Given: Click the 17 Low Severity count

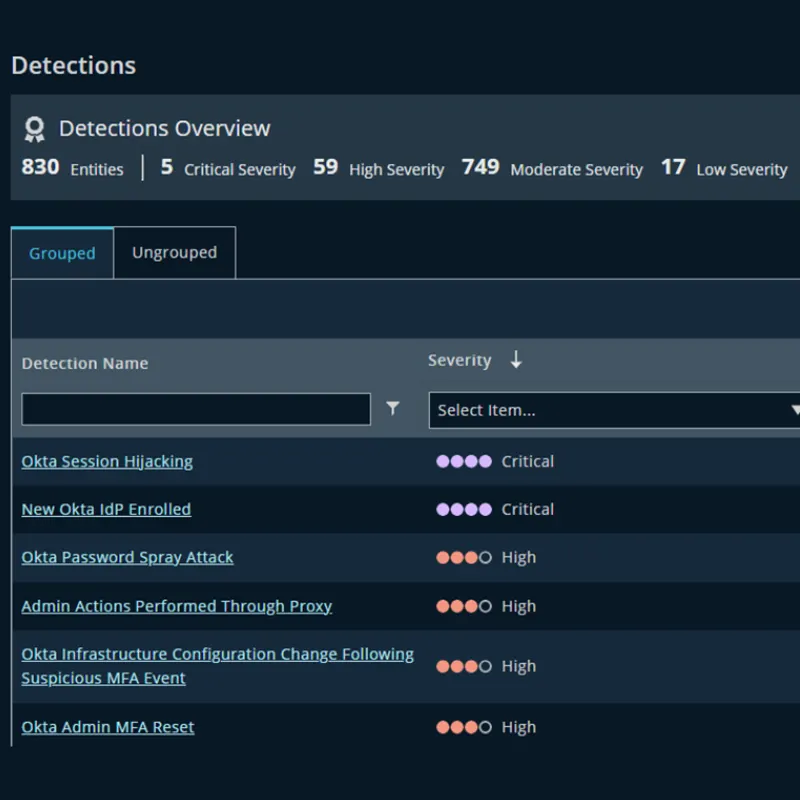Looking at the screenshot, I should [x=724, y=168].
